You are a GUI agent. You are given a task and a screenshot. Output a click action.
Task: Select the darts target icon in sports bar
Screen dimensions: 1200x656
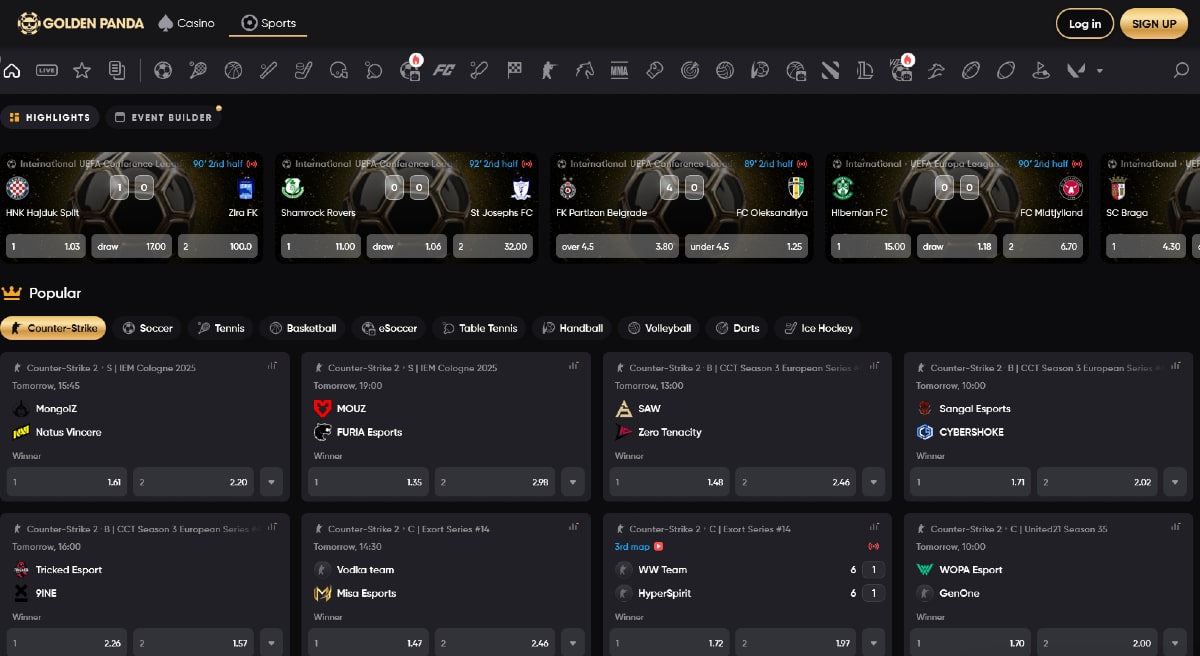tap(690, 70)
